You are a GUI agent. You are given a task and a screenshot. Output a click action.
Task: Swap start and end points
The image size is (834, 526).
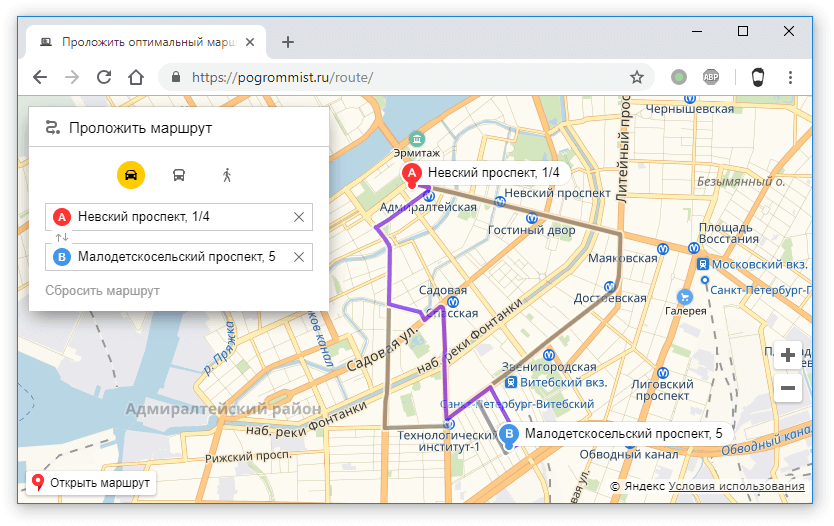[x=62, y=237]
